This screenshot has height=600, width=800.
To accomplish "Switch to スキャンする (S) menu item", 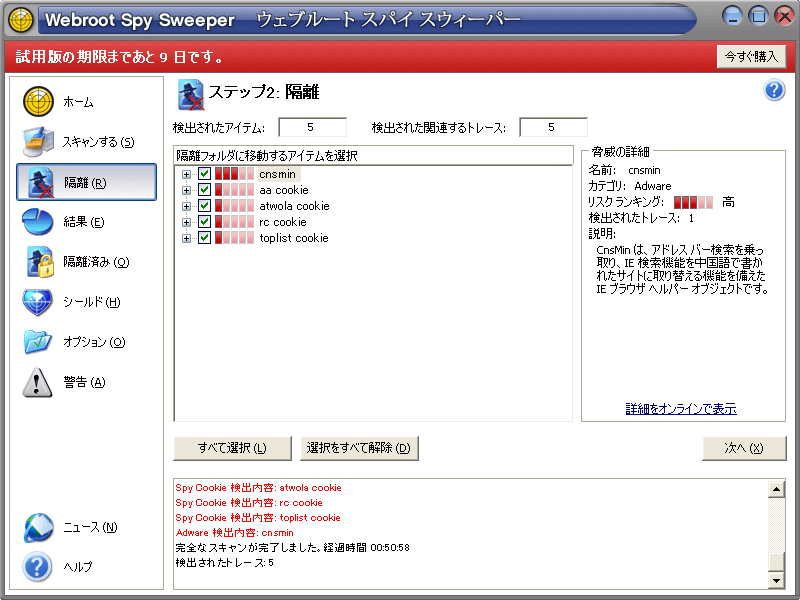I will pos(98,142).
